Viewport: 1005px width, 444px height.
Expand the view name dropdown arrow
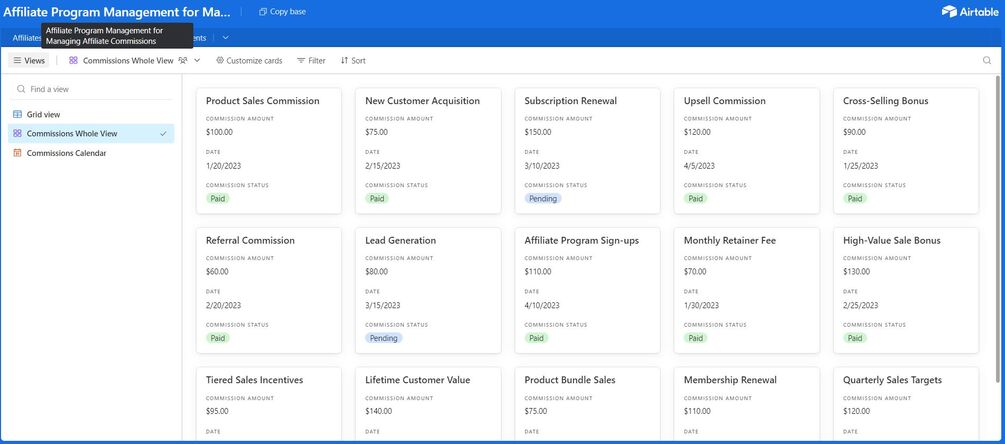197,61
